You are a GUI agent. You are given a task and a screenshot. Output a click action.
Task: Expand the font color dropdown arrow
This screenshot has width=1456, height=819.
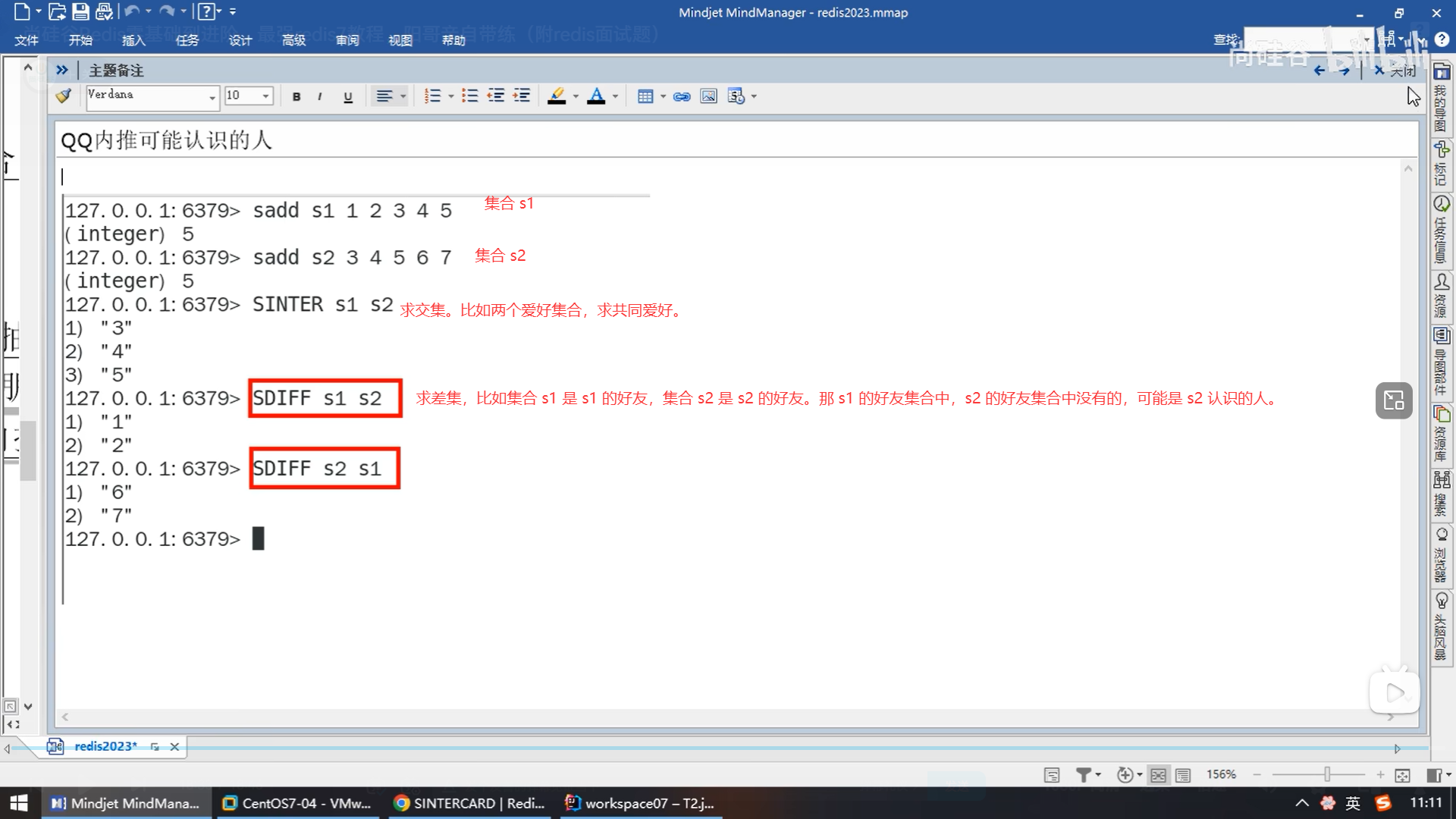tap(615, 96)
